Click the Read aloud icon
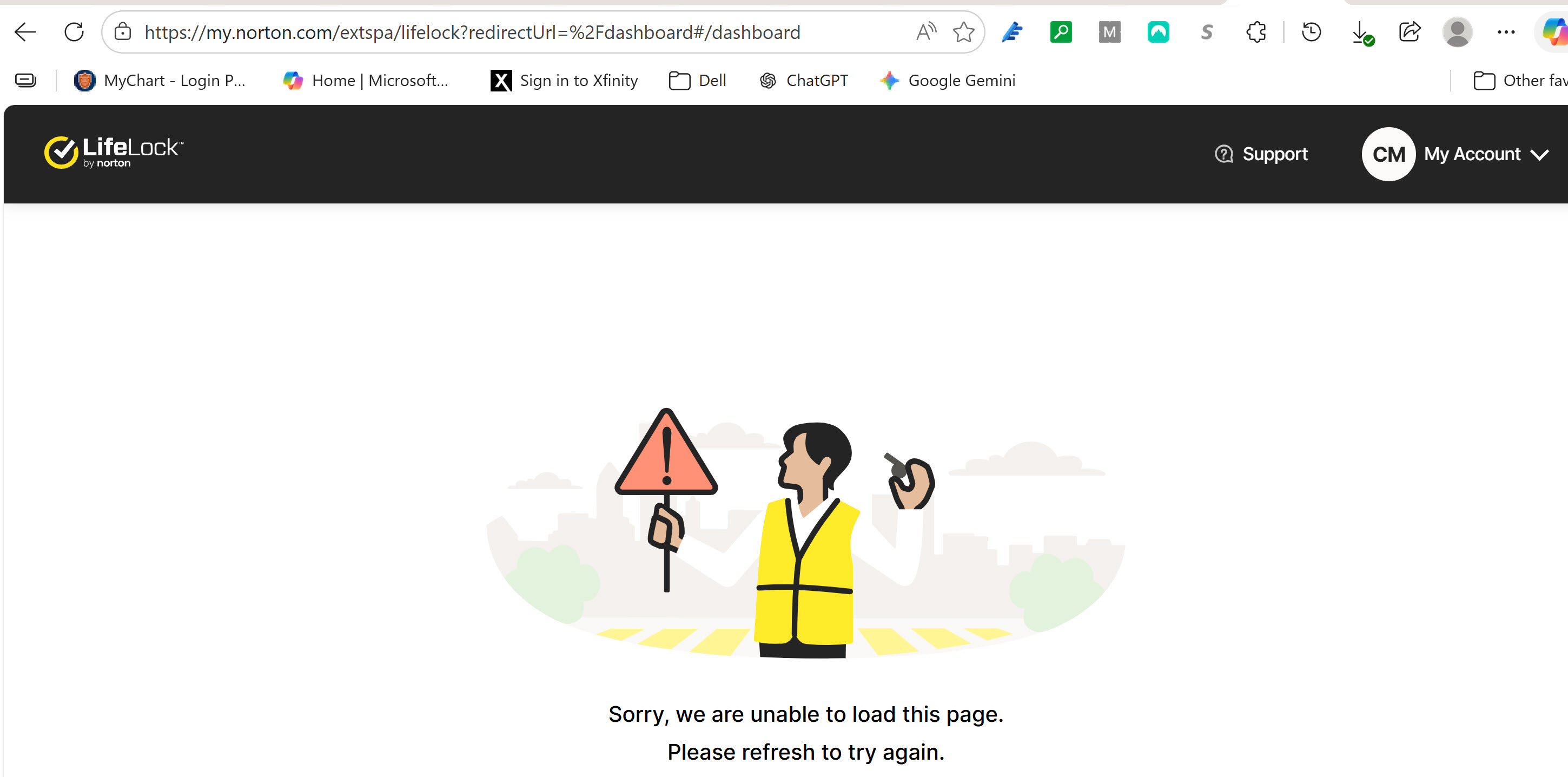The image size is (1568, 777). click(x=925, y=32)
